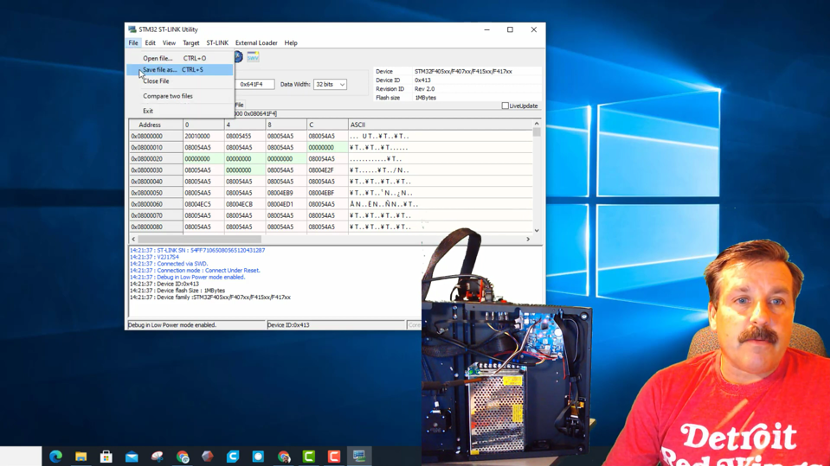Click the round blue toolbar icon beside SWV
This screenshot has height=466, width=830.
pos(238,57)
